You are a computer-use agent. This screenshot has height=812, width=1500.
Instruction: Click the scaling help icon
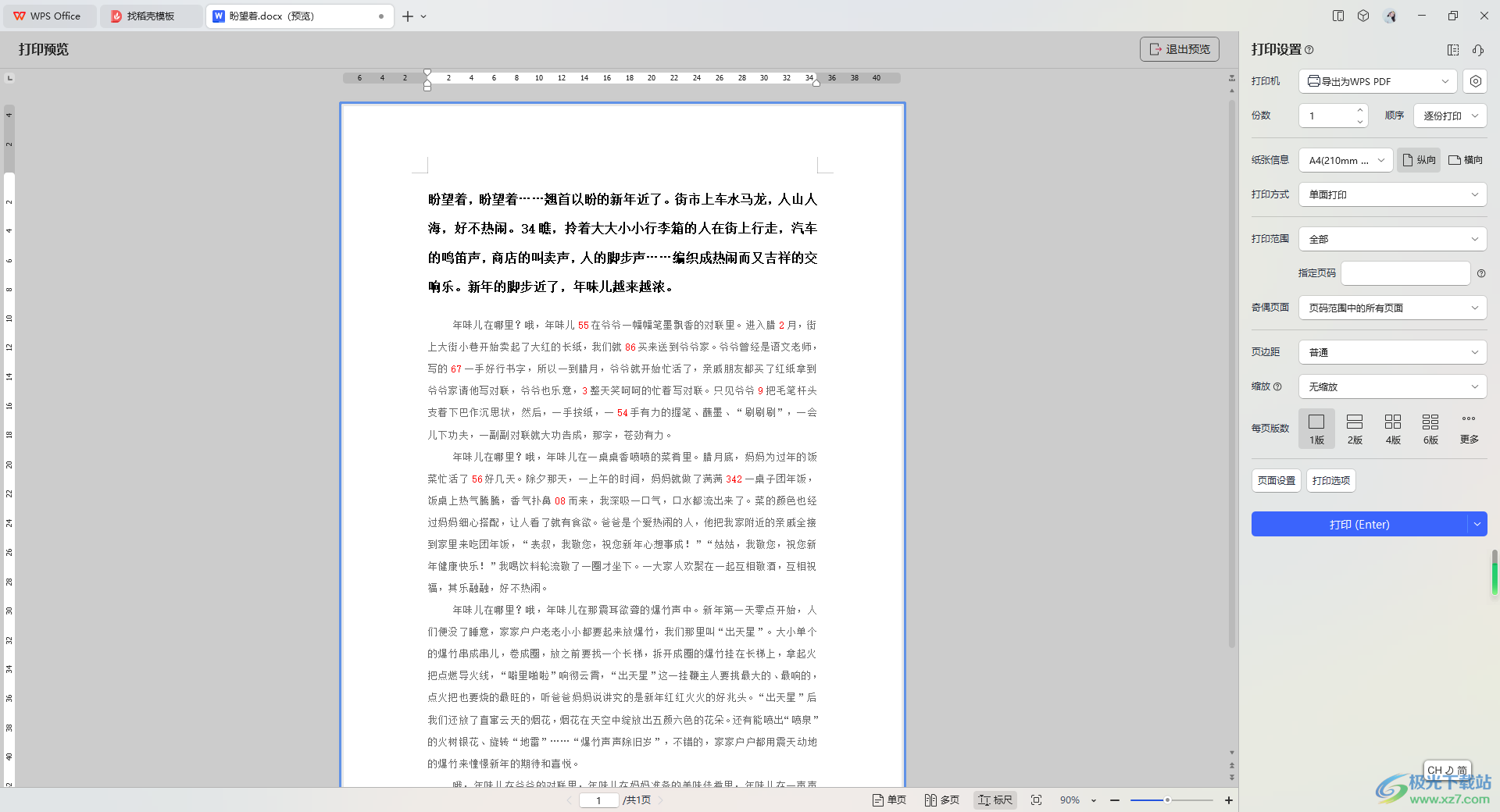[1277, 386]
